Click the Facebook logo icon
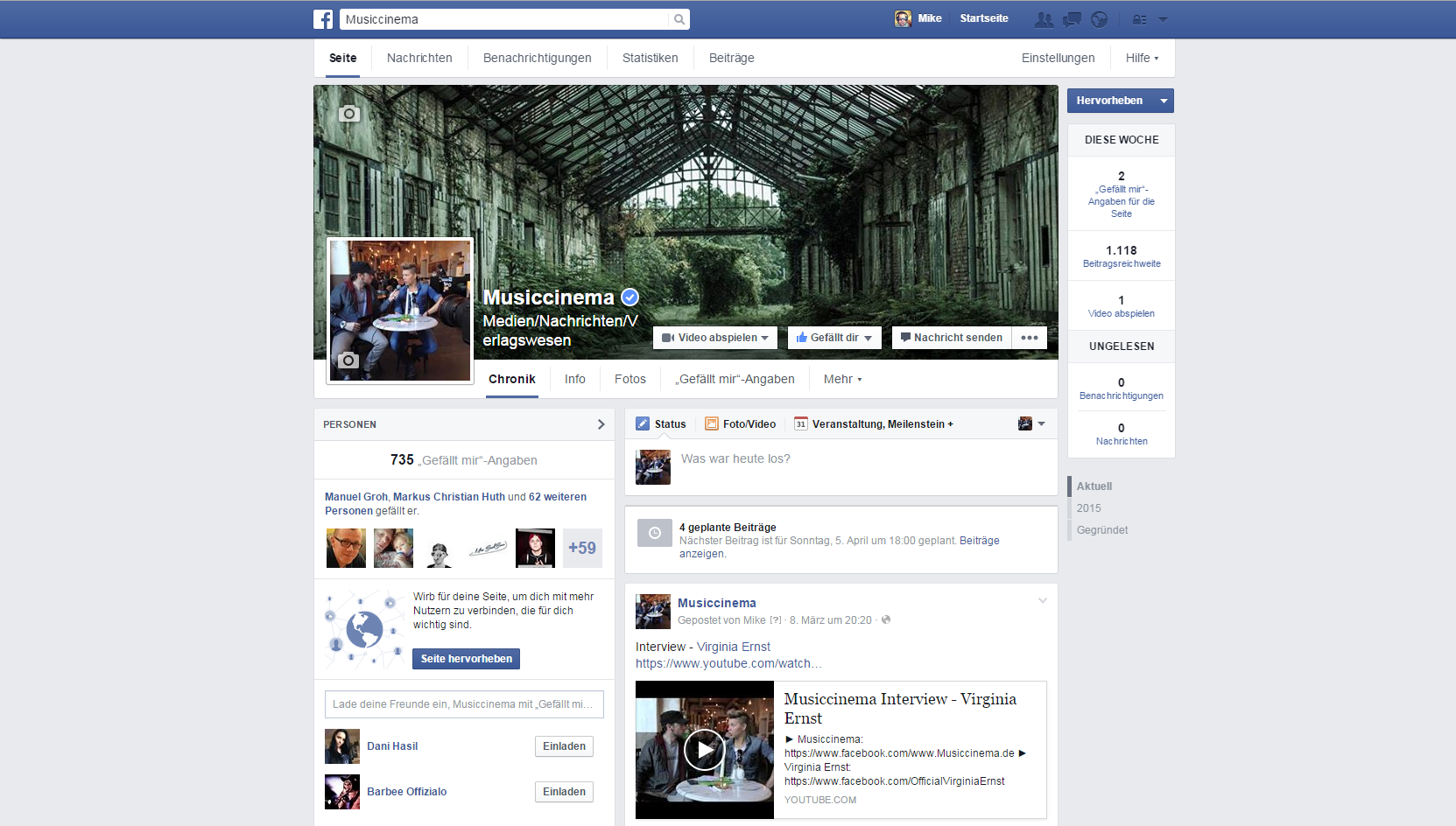The image size is (1456, 826). [323, 19]
